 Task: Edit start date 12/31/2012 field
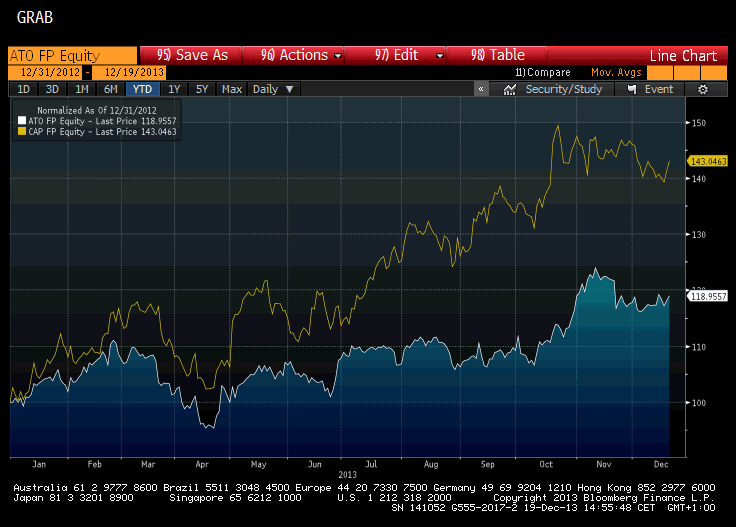(x=46, y=72)
